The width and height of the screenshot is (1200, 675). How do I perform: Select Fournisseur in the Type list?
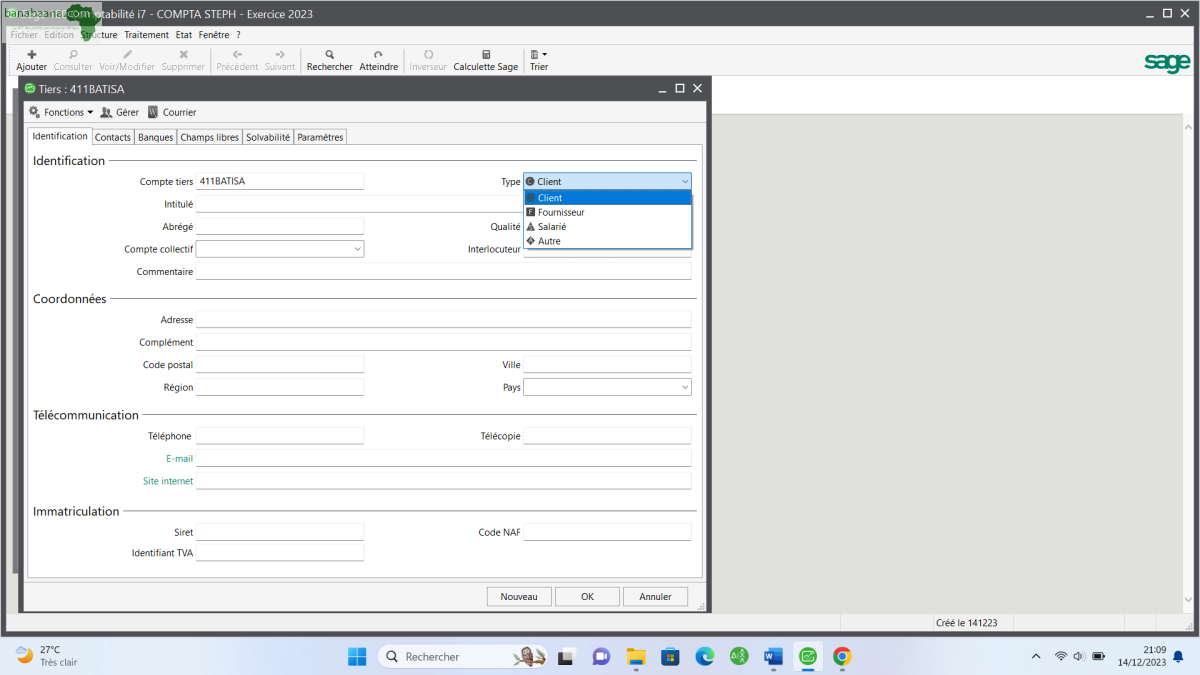click(x=607, y=212)
